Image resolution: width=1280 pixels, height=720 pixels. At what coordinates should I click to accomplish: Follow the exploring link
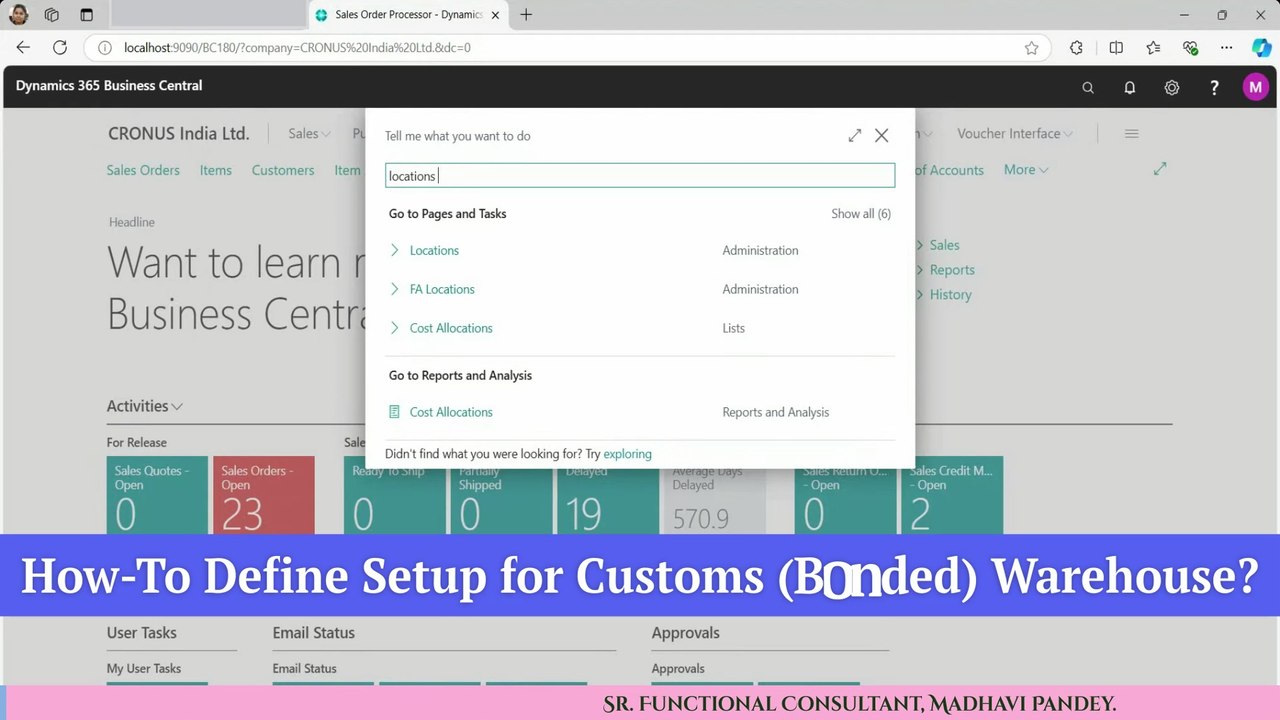627,454
